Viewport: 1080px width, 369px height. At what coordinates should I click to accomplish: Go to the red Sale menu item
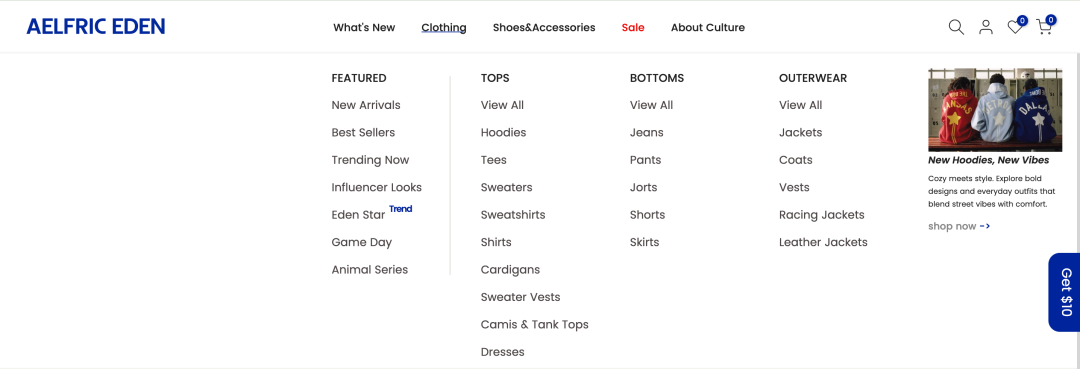click(x=633, y=28)
